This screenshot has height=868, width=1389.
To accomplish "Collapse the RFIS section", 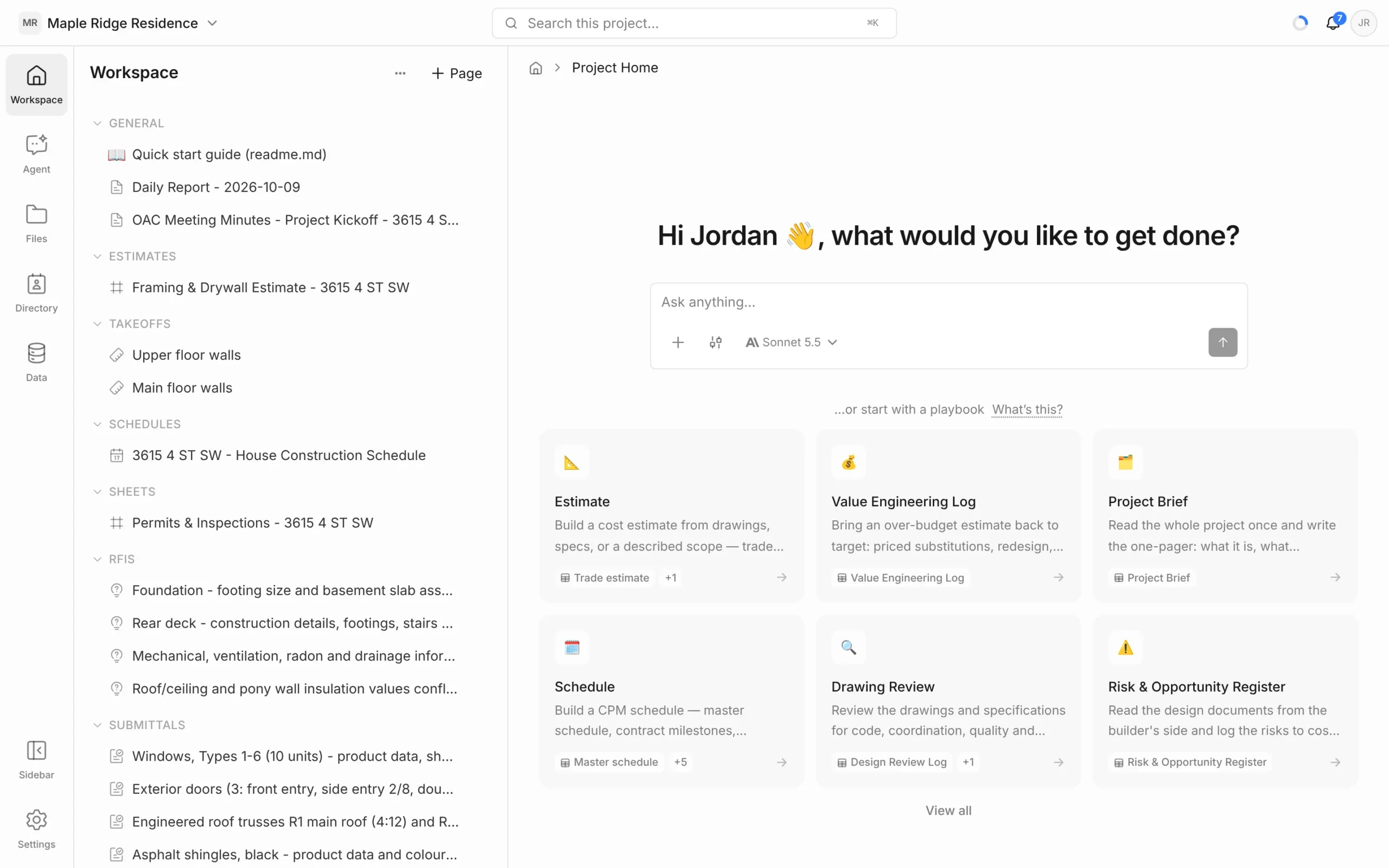I will [97, 559].
